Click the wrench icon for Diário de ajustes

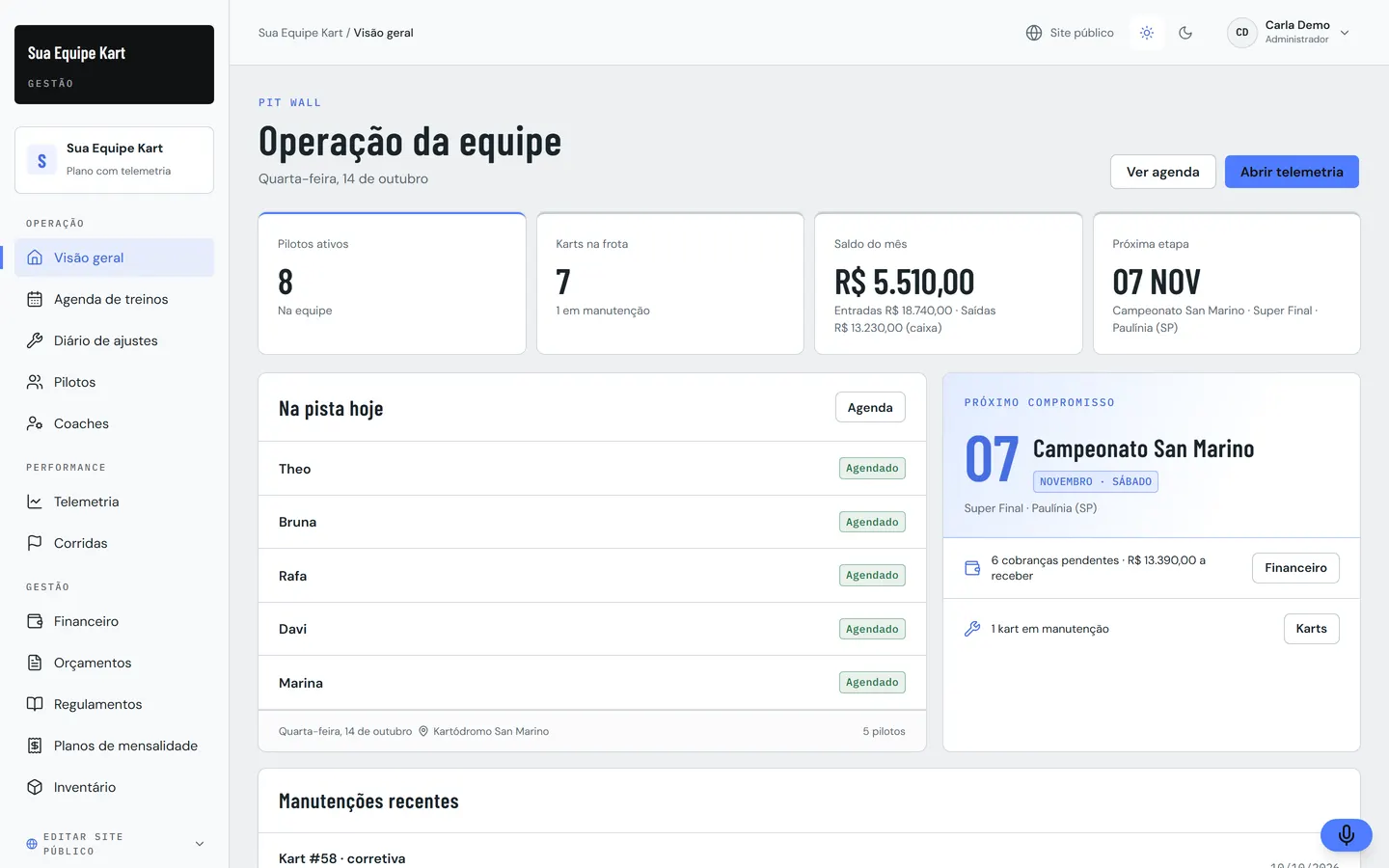[35, 340]
